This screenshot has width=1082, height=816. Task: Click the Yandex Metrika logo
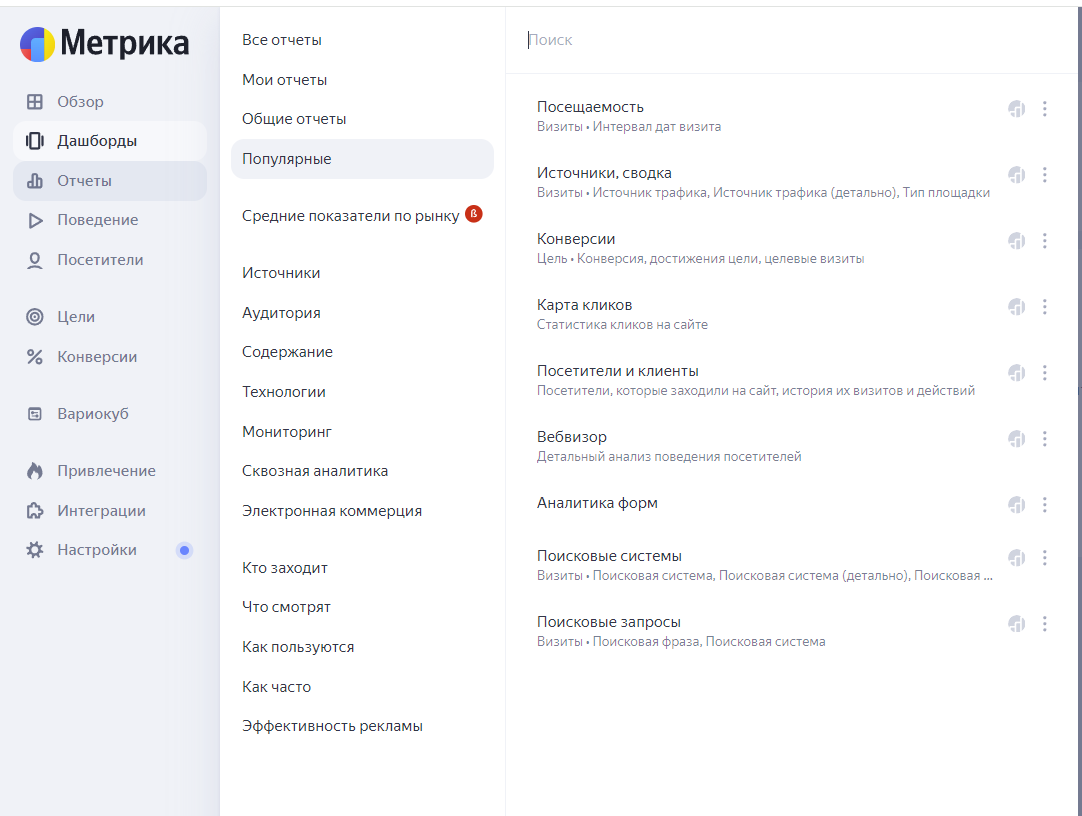point(104,44)
